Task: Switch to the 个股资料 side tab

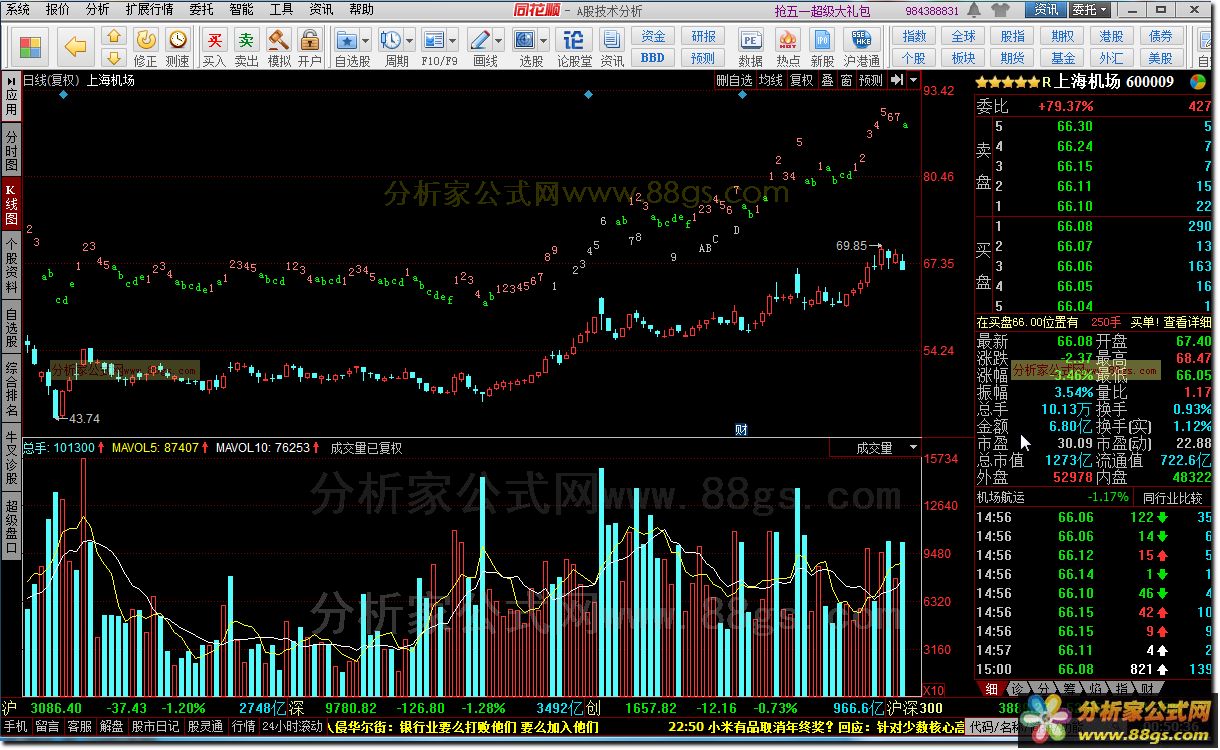Action: [11, 265]
